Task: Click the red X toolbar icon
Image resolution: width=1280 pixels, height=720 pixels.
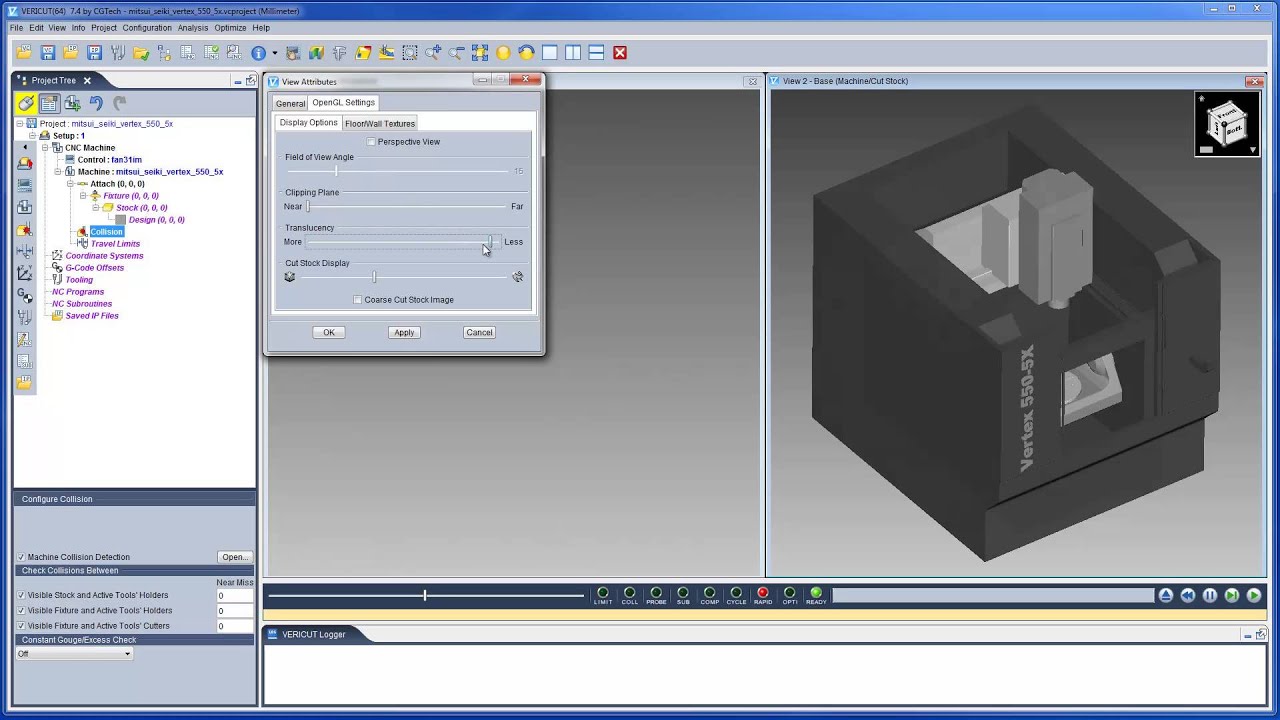Action: pyautogui.click(x=620, y=53)
